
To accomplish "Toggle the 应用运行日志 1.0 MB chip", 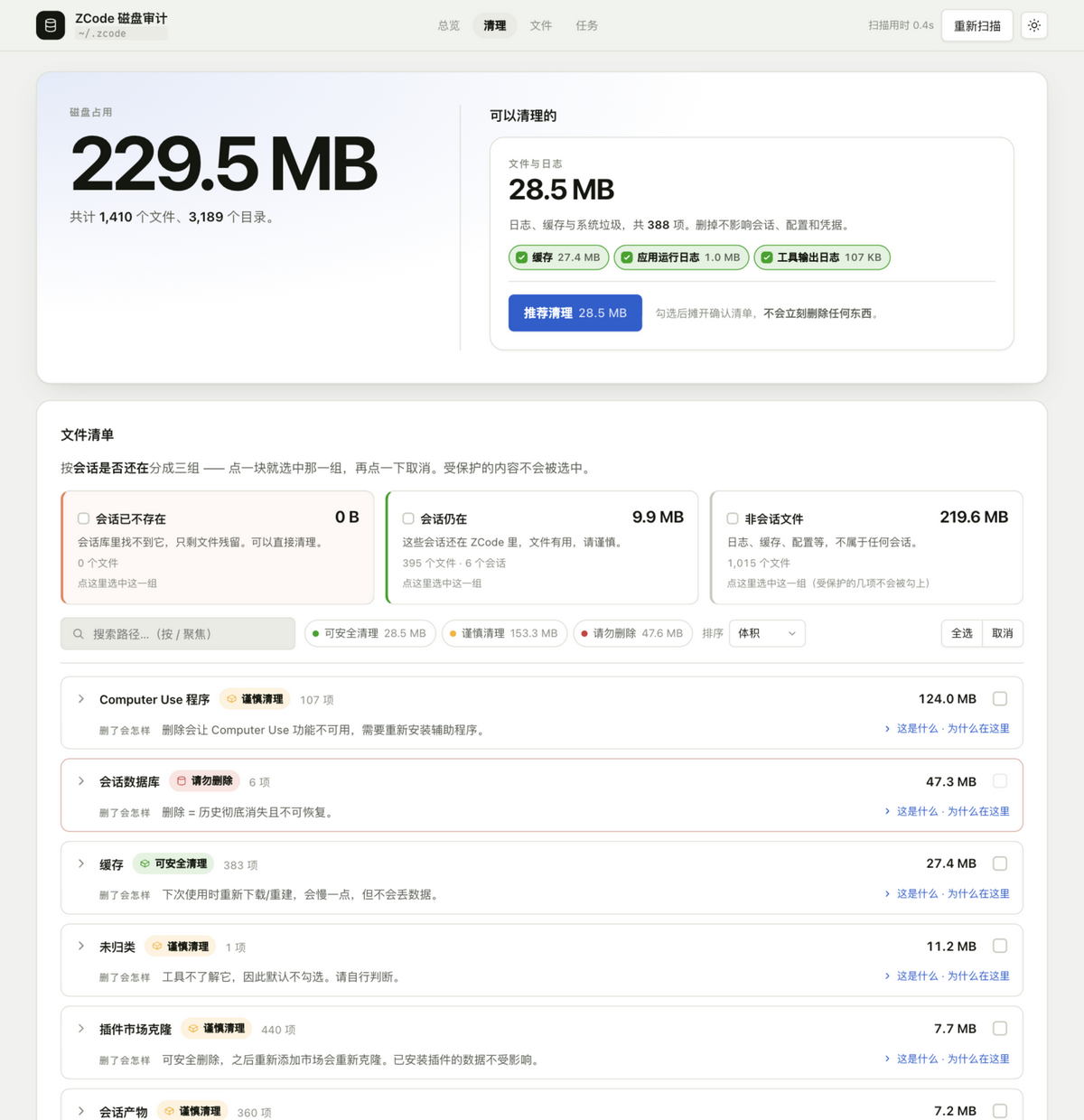I will click(x=681, y=257).
